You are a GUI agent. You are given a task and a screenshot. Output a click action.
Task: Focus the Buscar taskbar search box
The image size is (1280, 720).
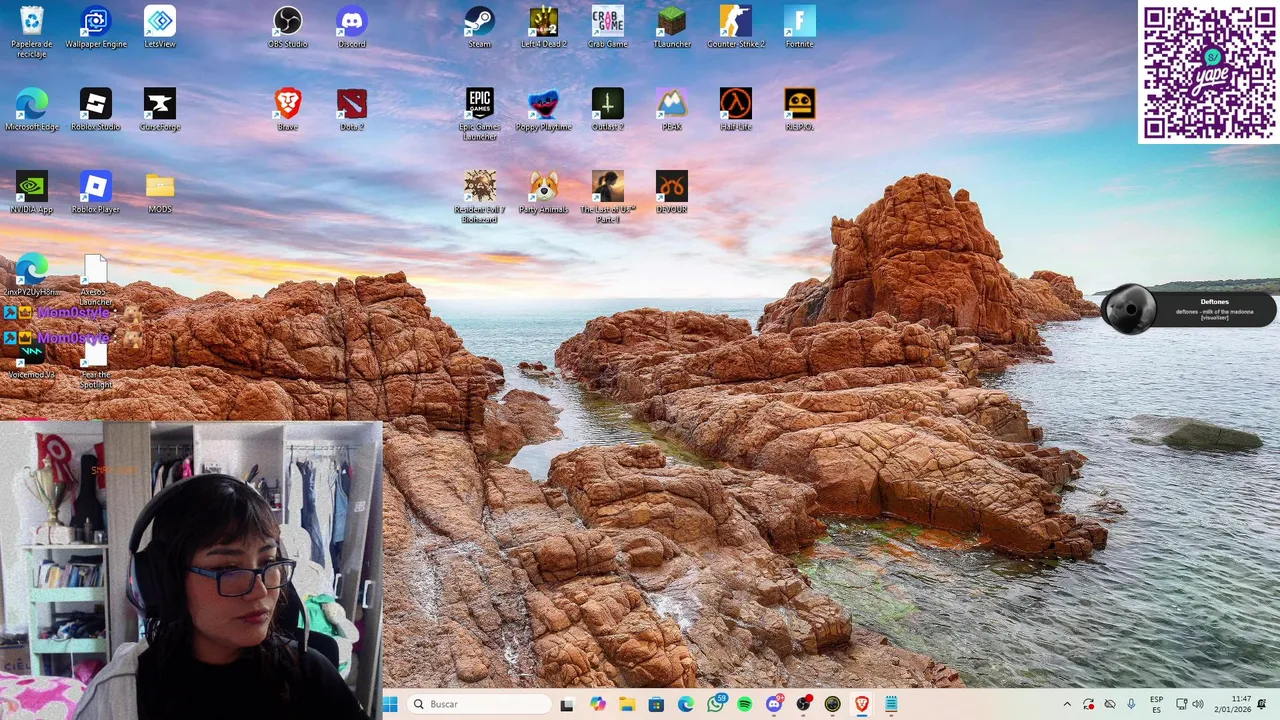[x=480, y=704]
